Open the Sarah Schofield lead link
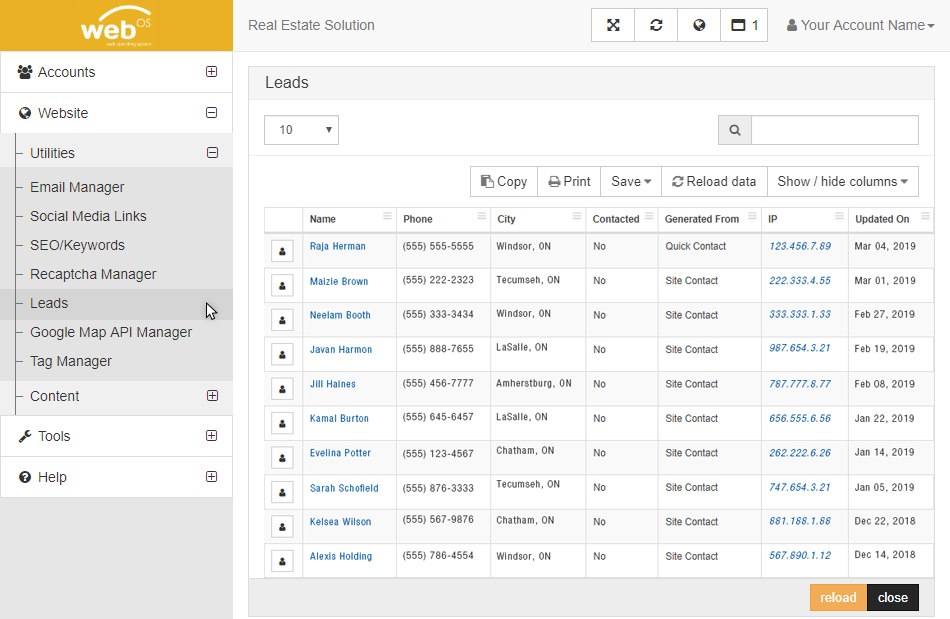The height and width of the screenshot is (619, 950). click(344, 488)
